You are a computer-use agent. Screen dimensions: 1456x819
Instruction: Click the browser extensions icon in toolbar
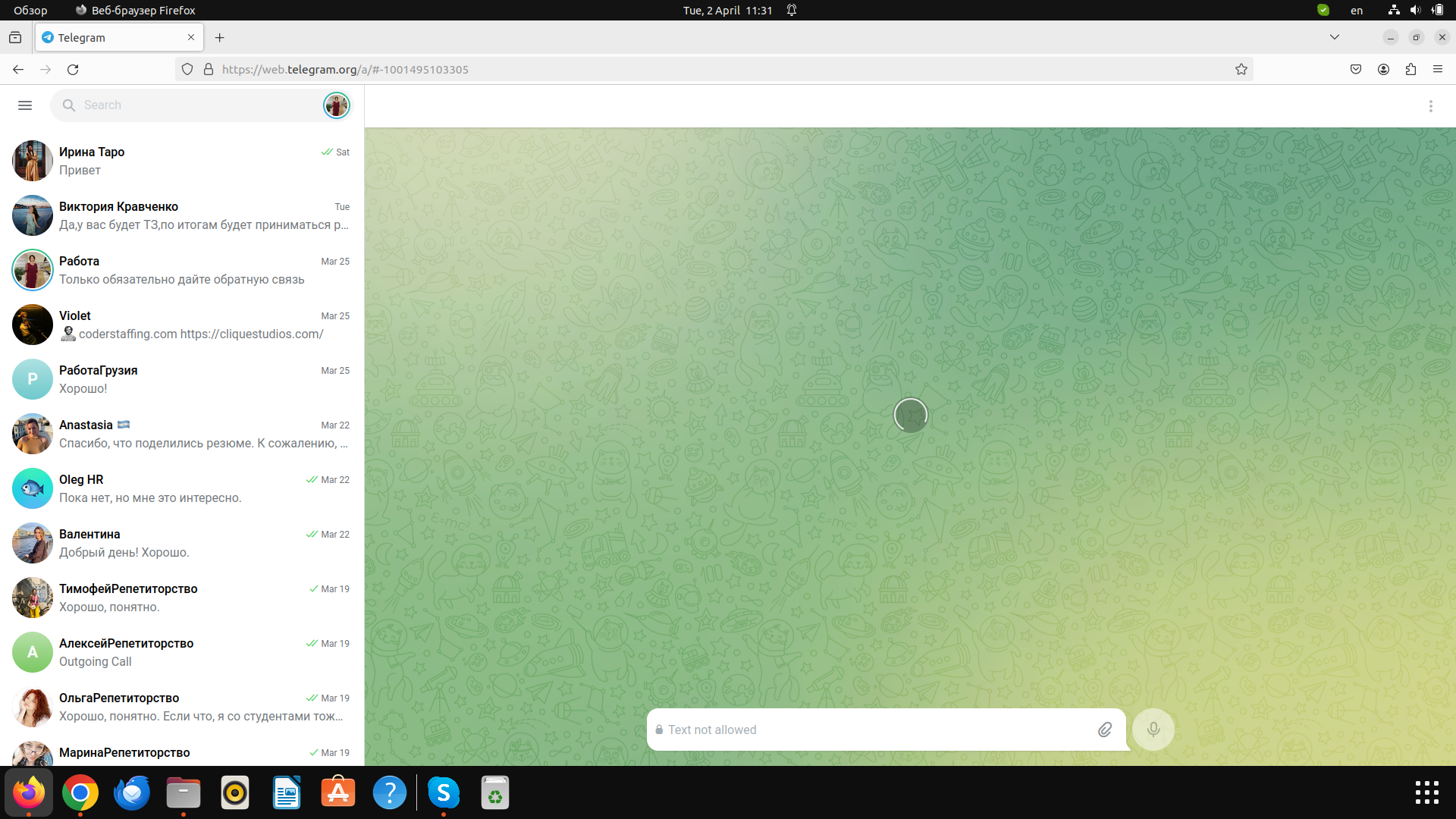pos(1411,69)
